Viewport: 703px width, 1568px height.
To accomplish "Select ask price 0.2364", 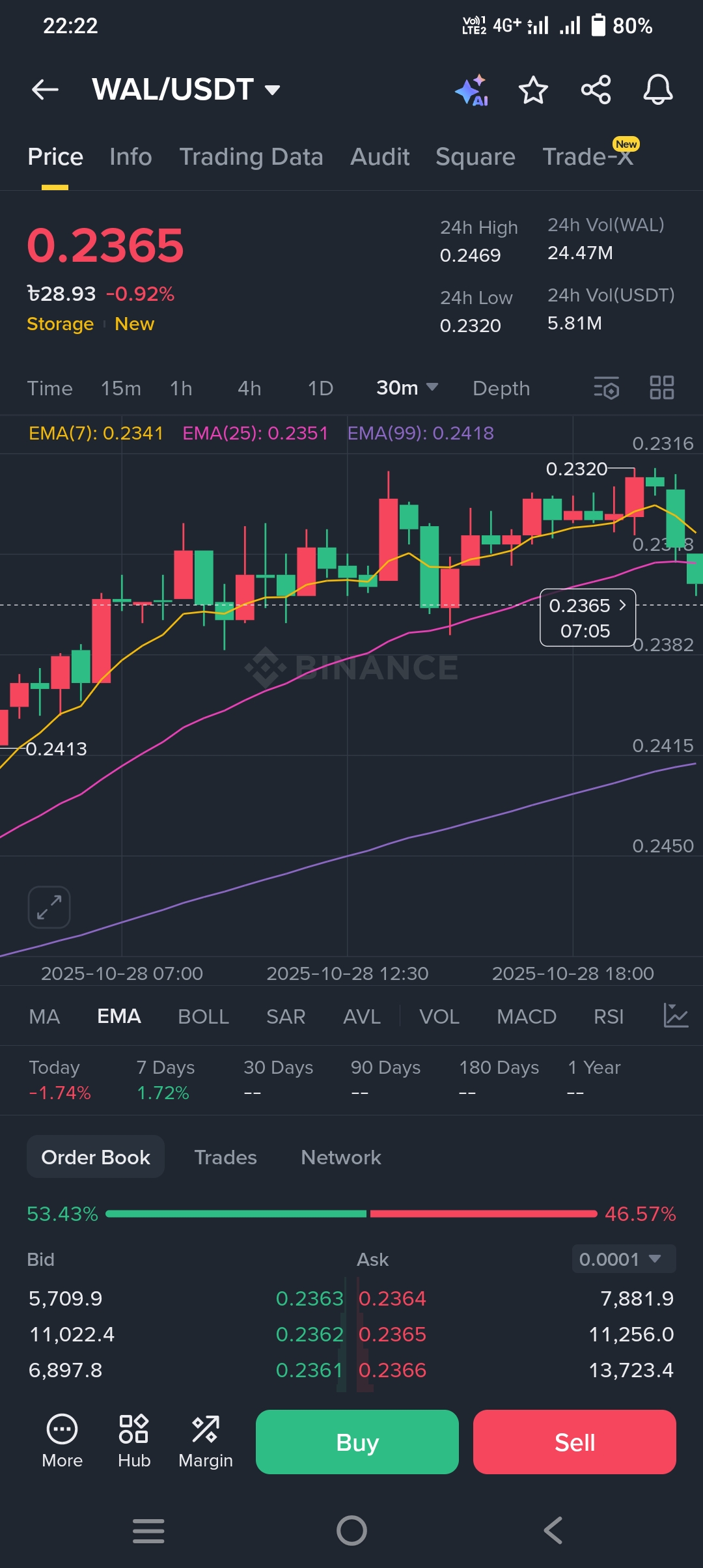I will click(x=393, y=1298).
